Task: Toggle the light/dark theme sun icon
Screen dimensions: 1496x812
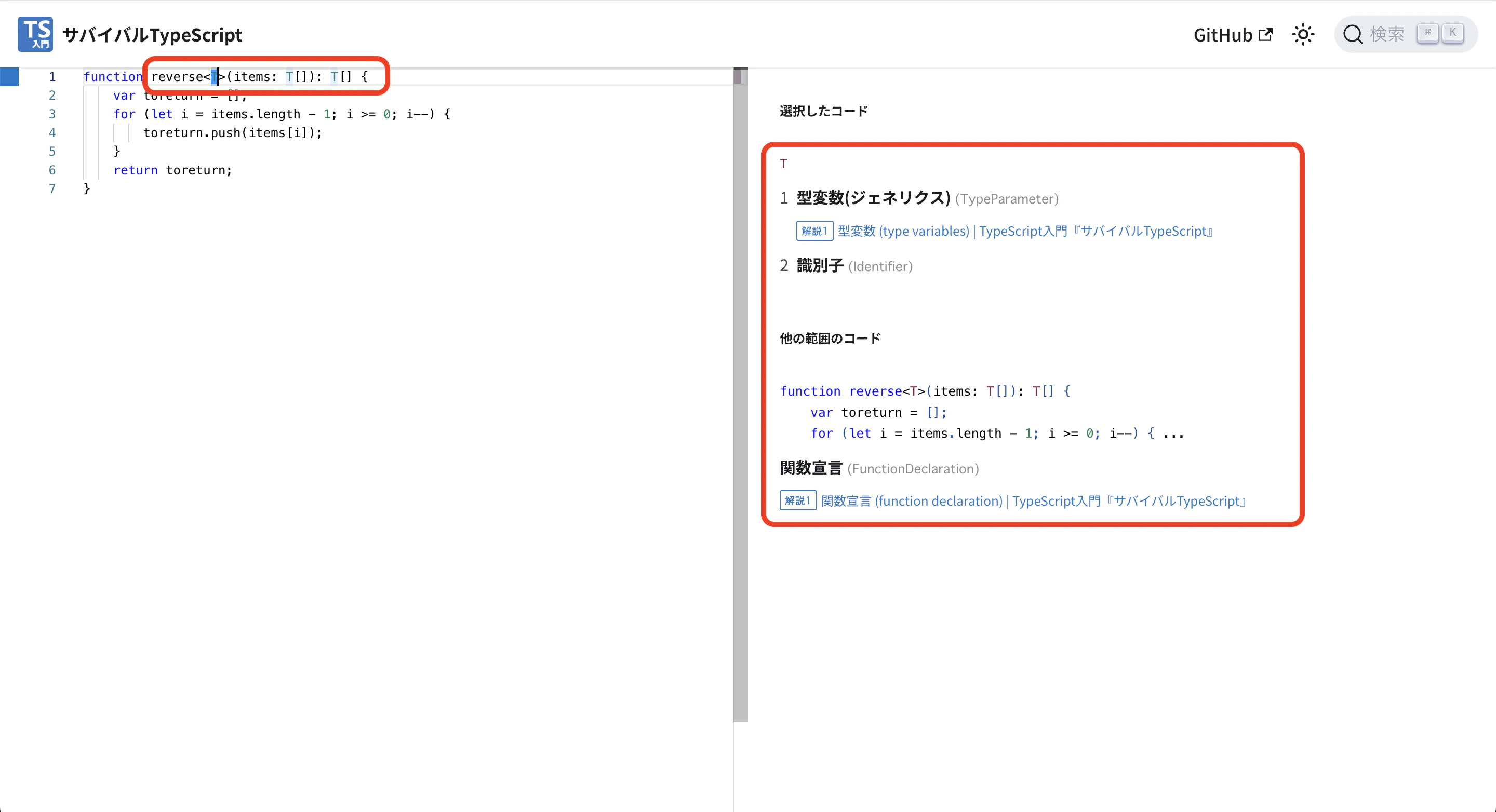Action: tap(1303, 35)
